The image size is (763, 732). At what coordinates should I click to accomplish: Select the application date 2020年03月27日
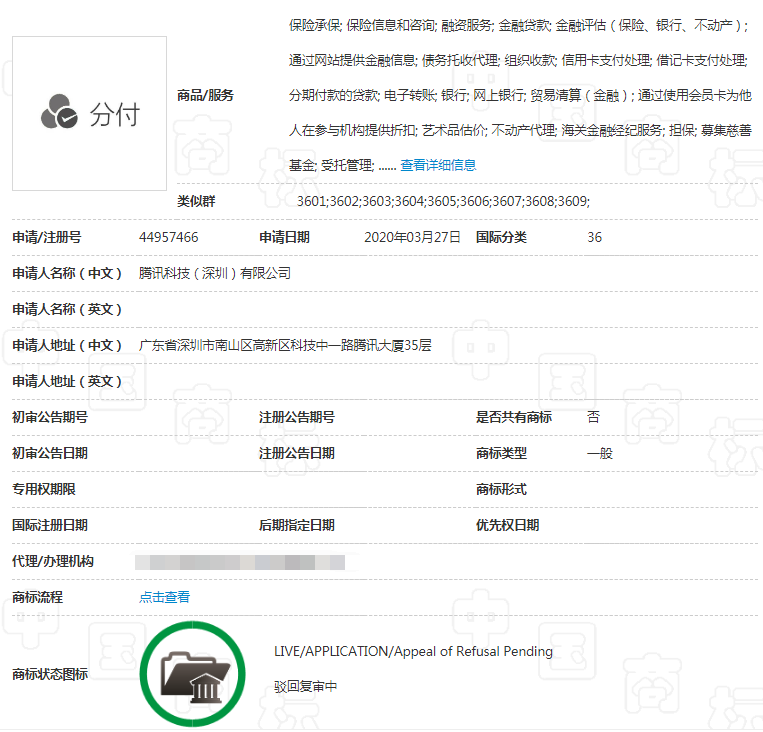pos(412,238)
